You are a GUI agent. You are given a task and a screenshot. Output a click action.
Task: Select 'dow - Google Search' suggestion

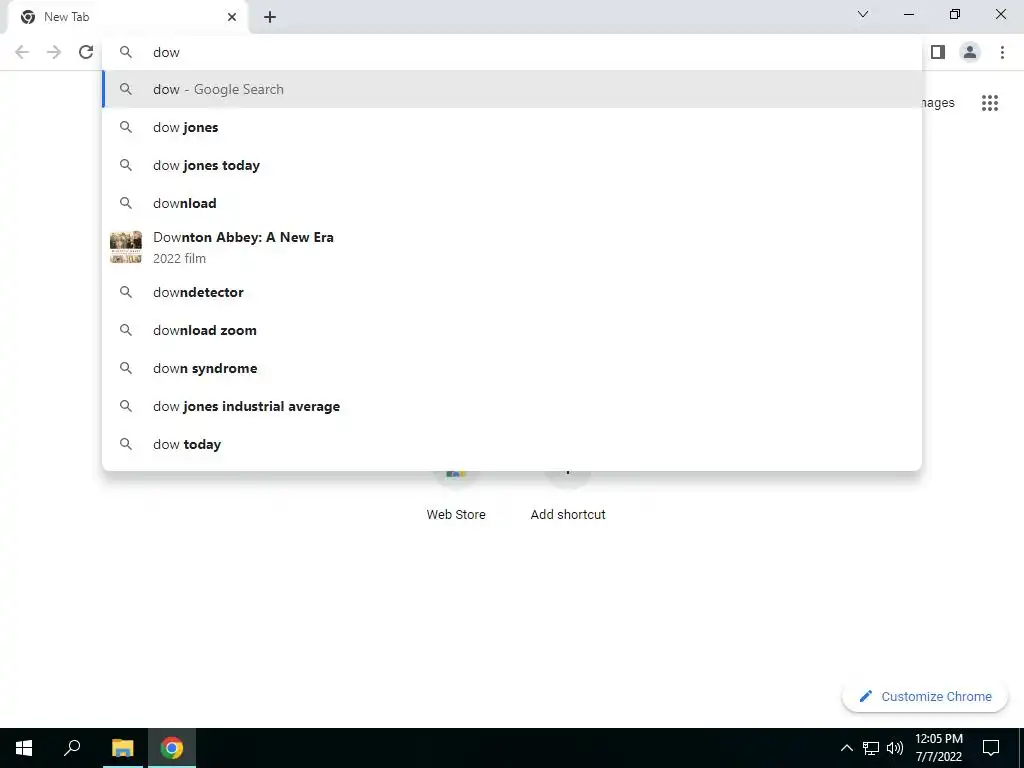[512, 89]
